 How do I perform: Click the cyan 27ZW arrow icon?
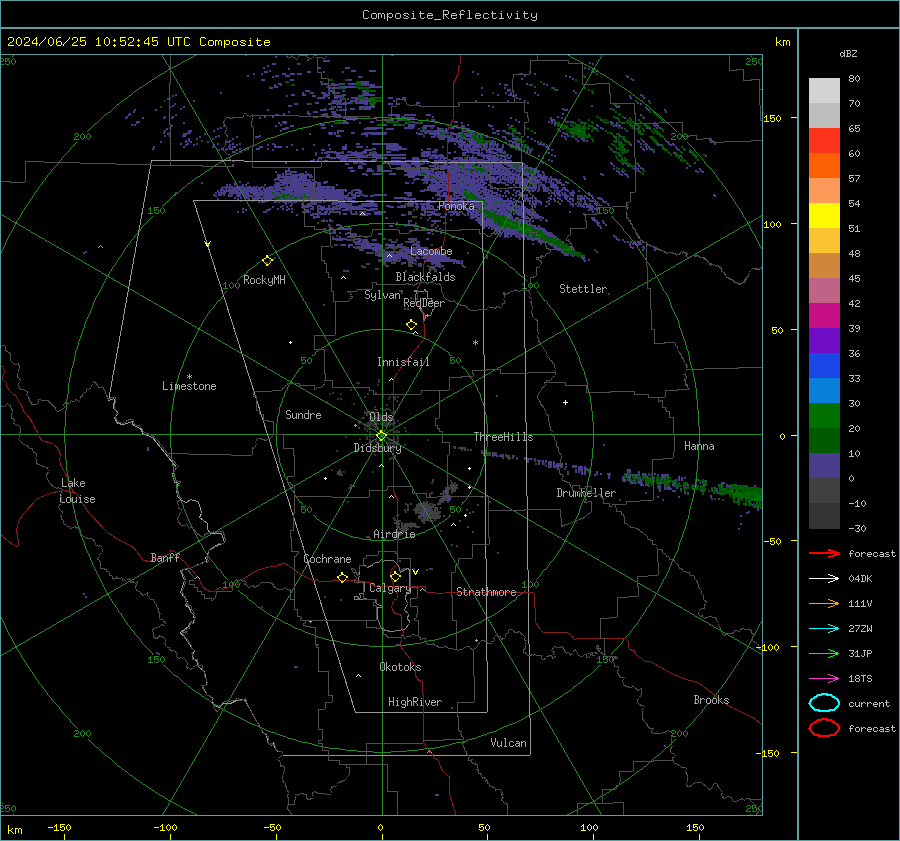coord(824,629)
